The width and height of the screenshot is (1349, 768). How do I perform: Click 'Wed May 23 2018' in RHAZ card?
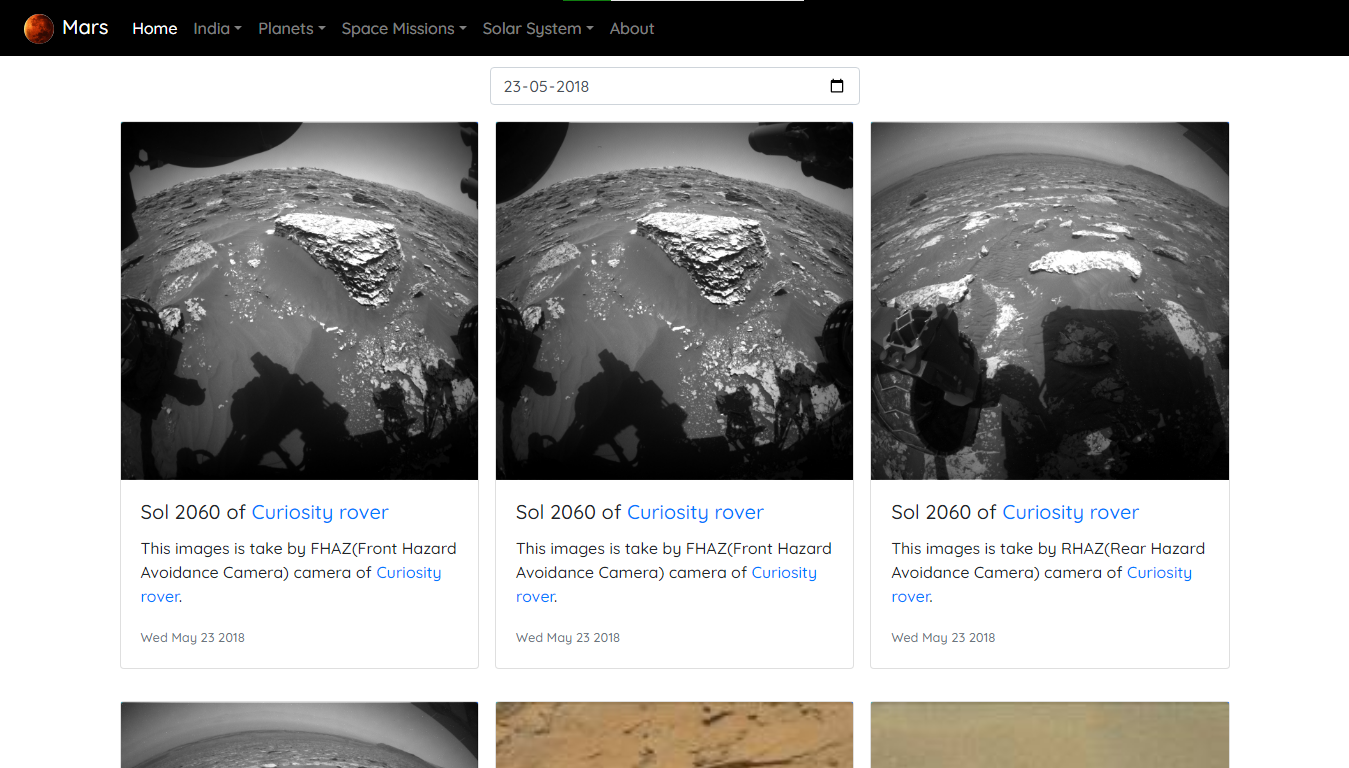click(x=943, y=637)
